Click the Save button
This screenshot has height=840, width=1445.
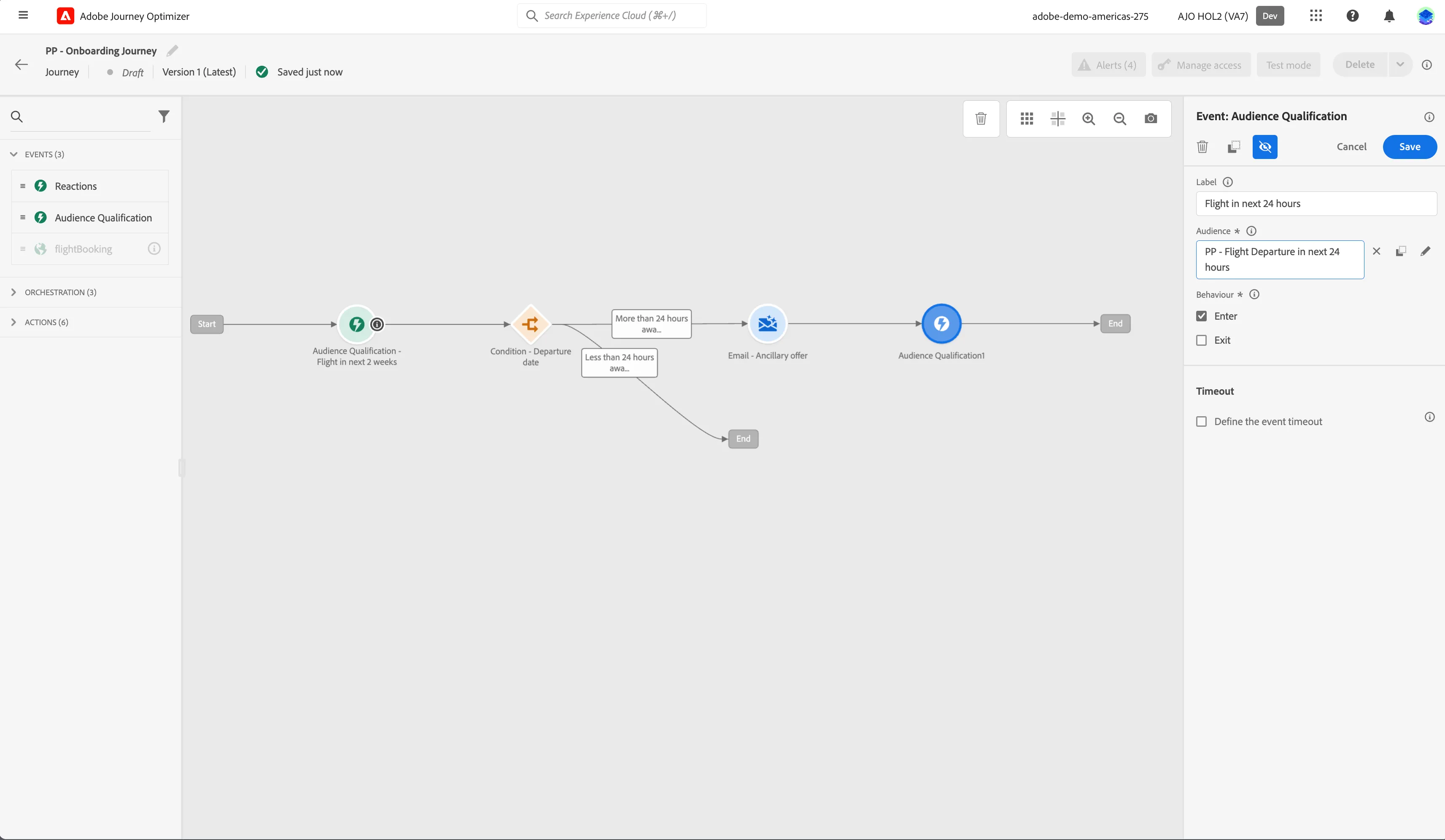1410,147
